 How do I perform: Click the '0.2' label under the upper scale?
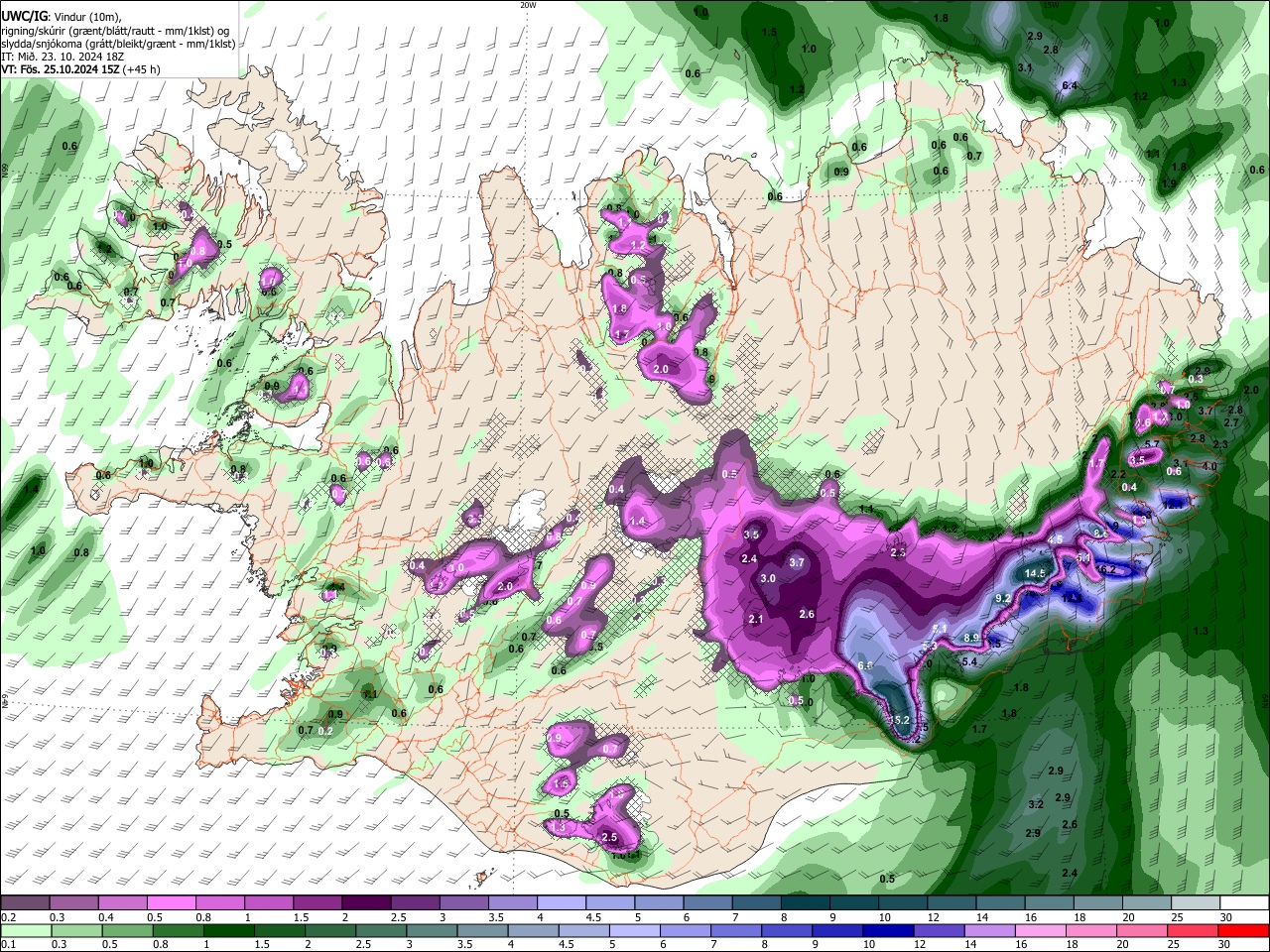8,917
